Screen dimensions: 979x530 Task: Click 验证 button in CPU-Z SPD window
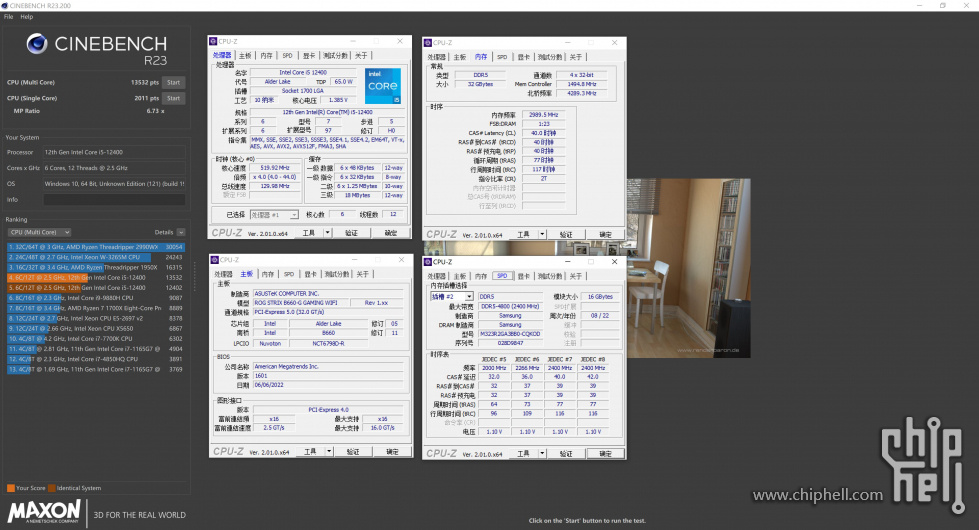click(566, 453)
